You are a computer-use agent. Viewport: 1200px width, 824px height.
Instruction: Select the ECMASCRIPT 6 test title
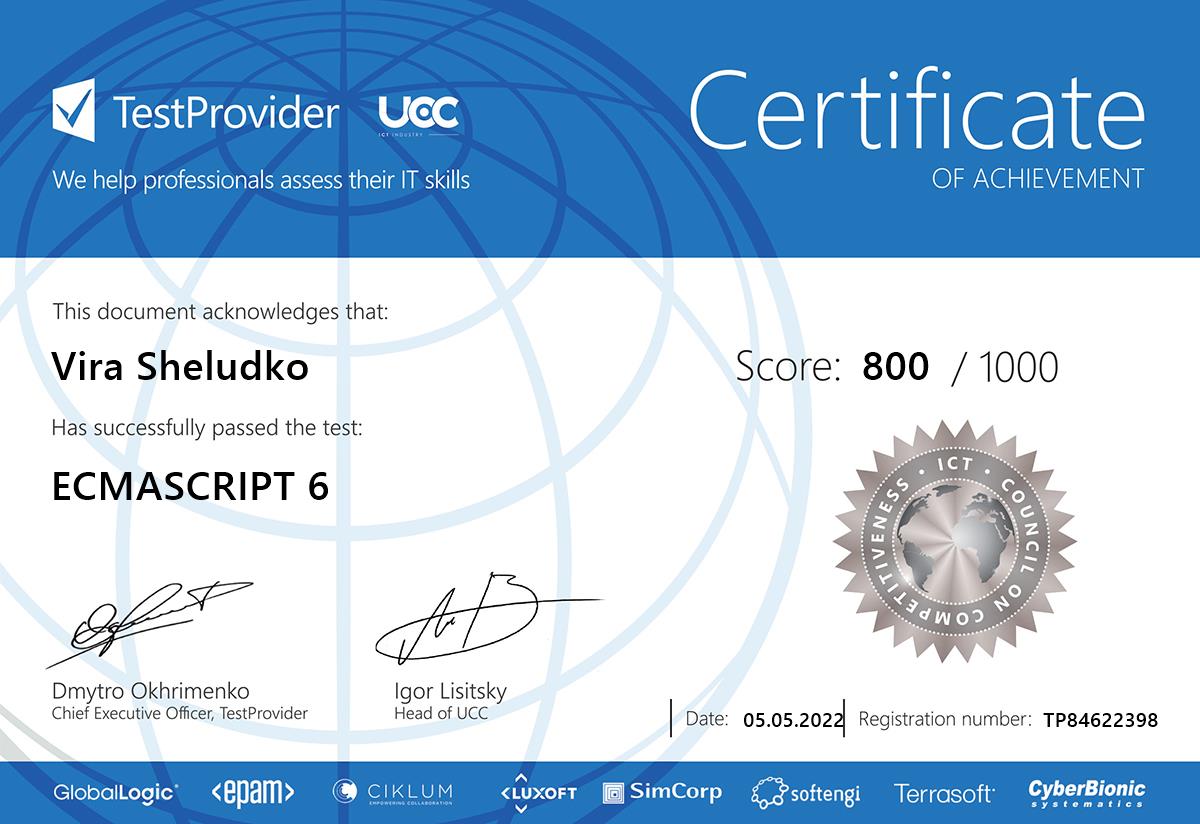pos(190,487)
